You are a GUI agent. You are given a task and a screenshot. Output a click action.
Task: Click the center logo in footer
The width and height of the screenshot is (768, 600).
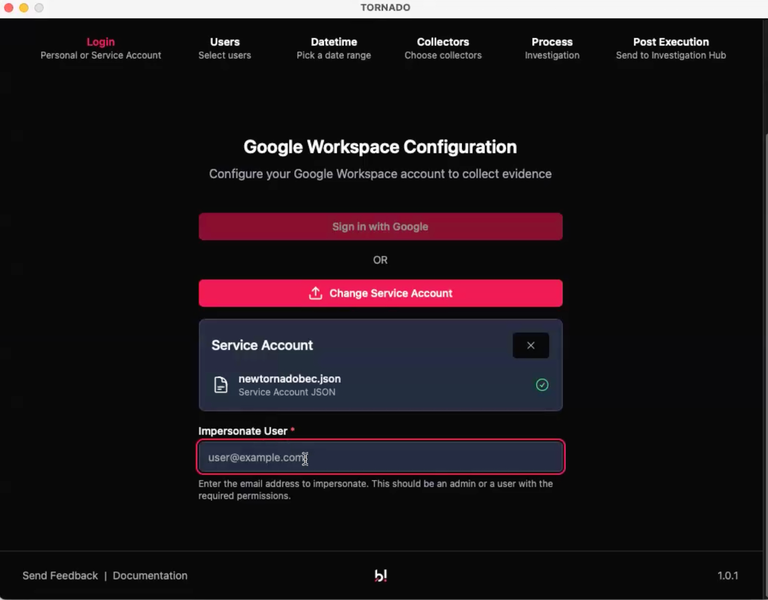(x=381, y=576)
